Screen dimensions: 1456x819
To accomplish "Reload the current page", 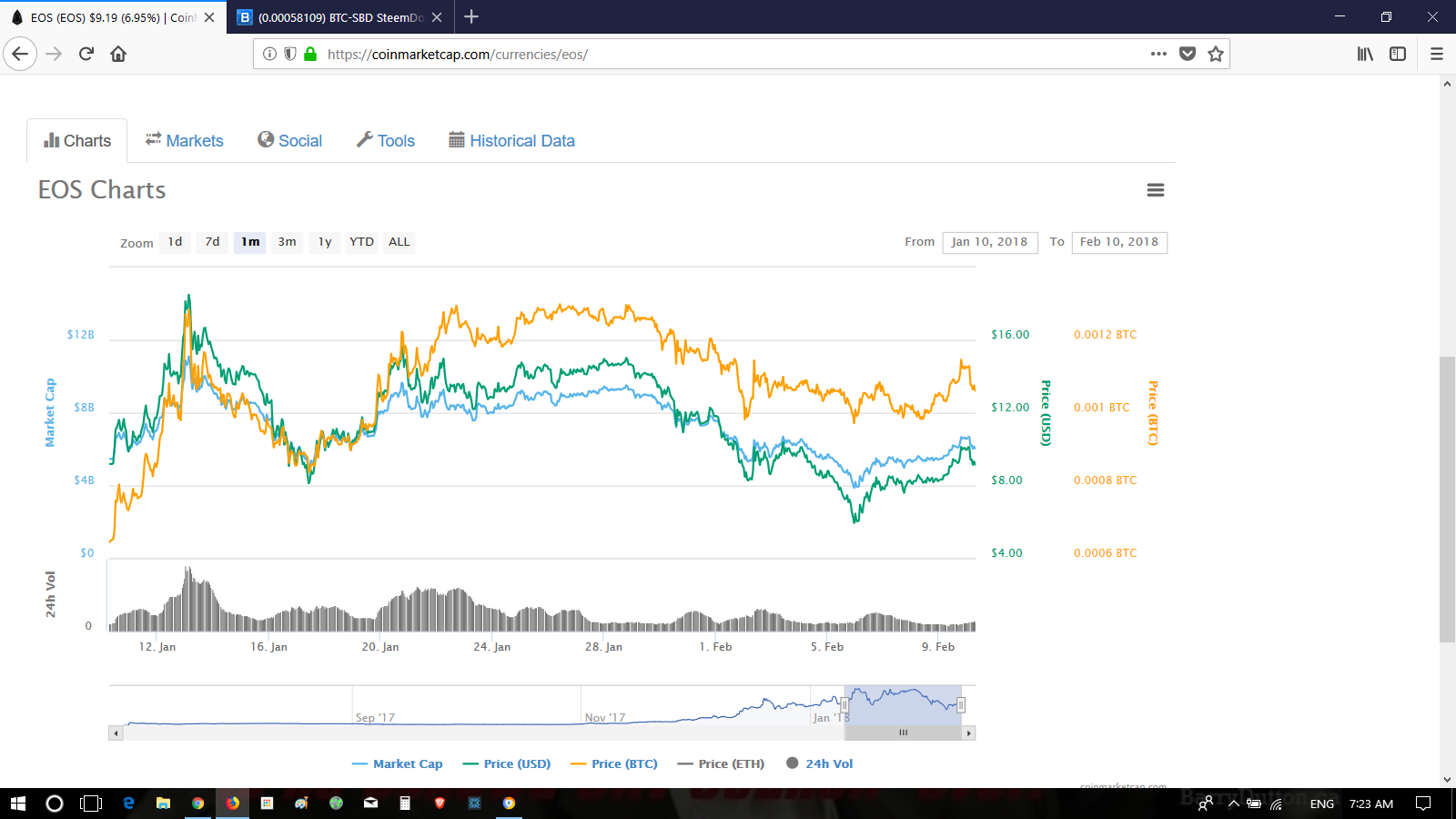I will coord(86,54).
